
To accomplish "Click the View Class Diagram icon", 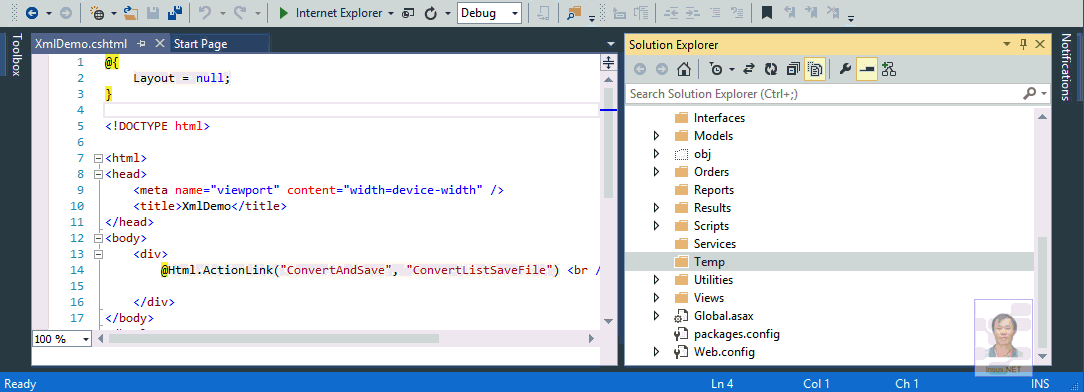I will 889,69.
